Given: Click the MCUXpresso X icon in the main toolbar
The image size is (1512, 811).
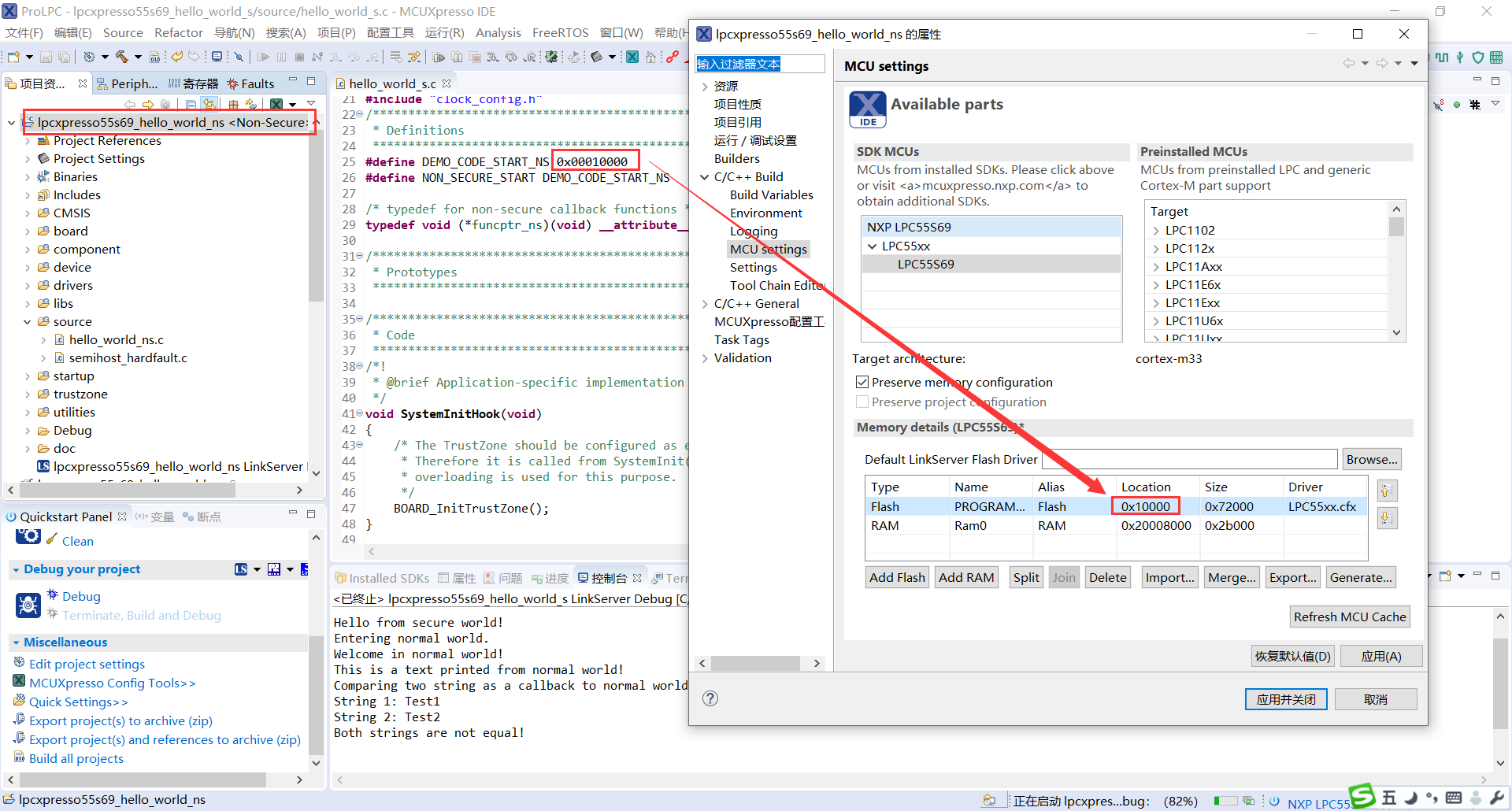Looking at the screenshot, I should tap(632, 57).
